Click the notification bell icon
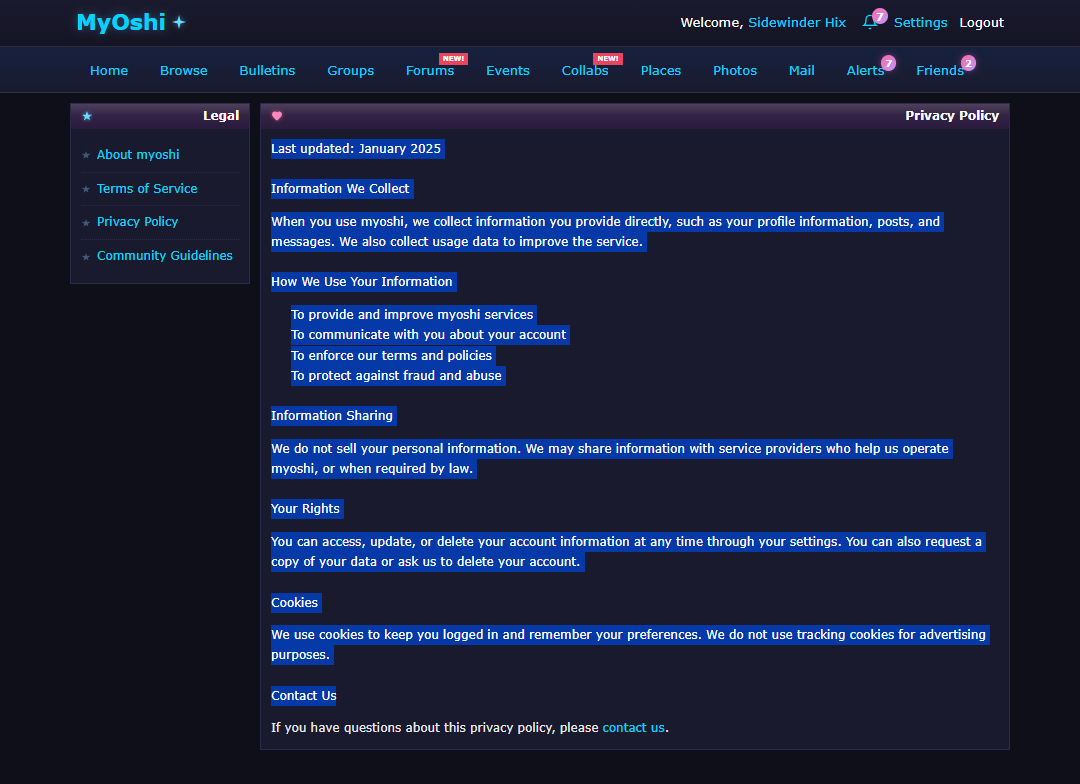 point(870,22)
